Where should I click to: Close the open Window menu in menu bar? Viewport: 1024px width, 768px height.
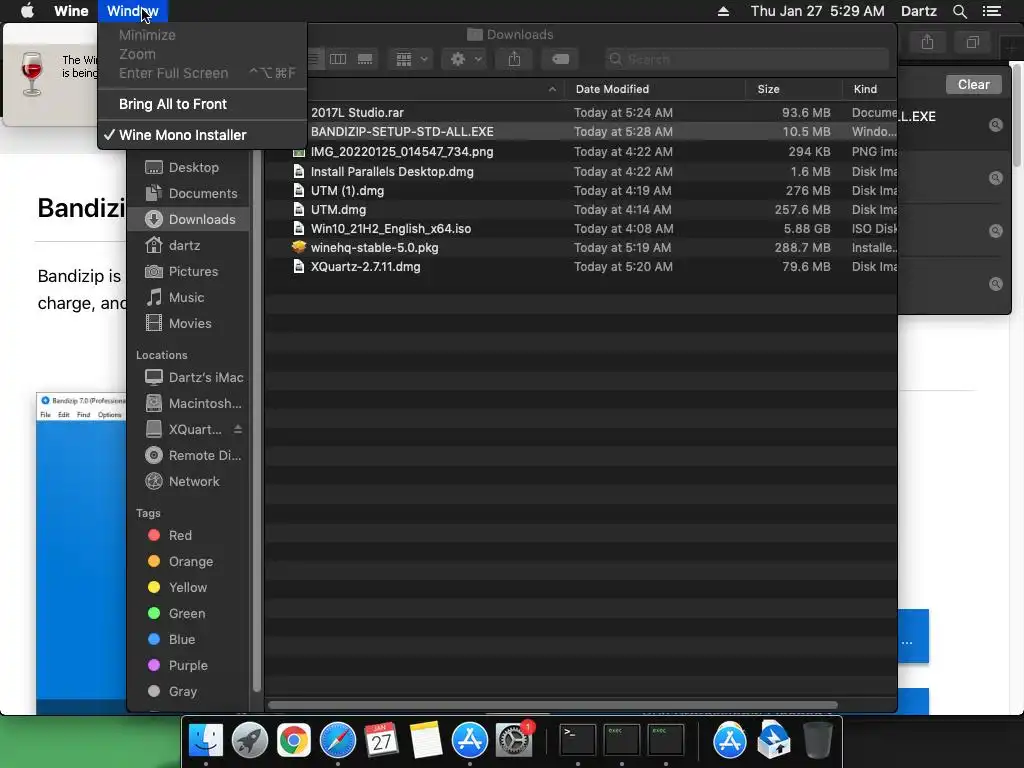coord(133,11)
